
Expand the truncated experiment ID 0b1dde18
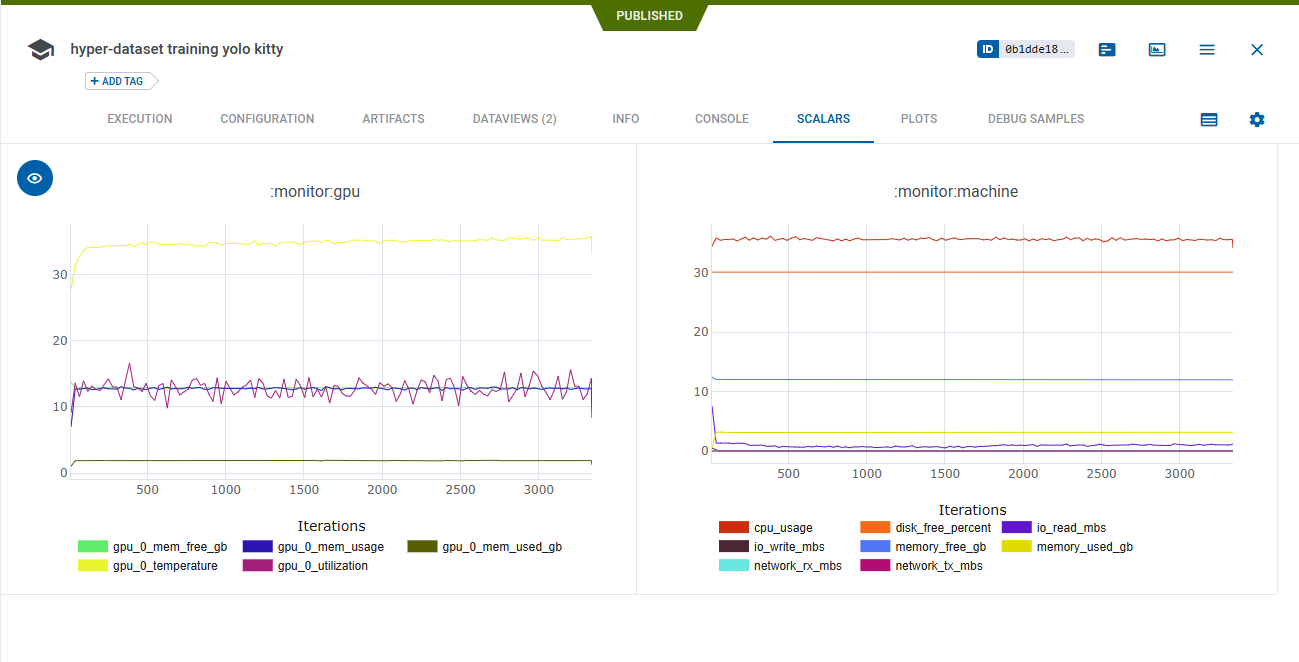pyautogui.click(x=1038, y=48)
